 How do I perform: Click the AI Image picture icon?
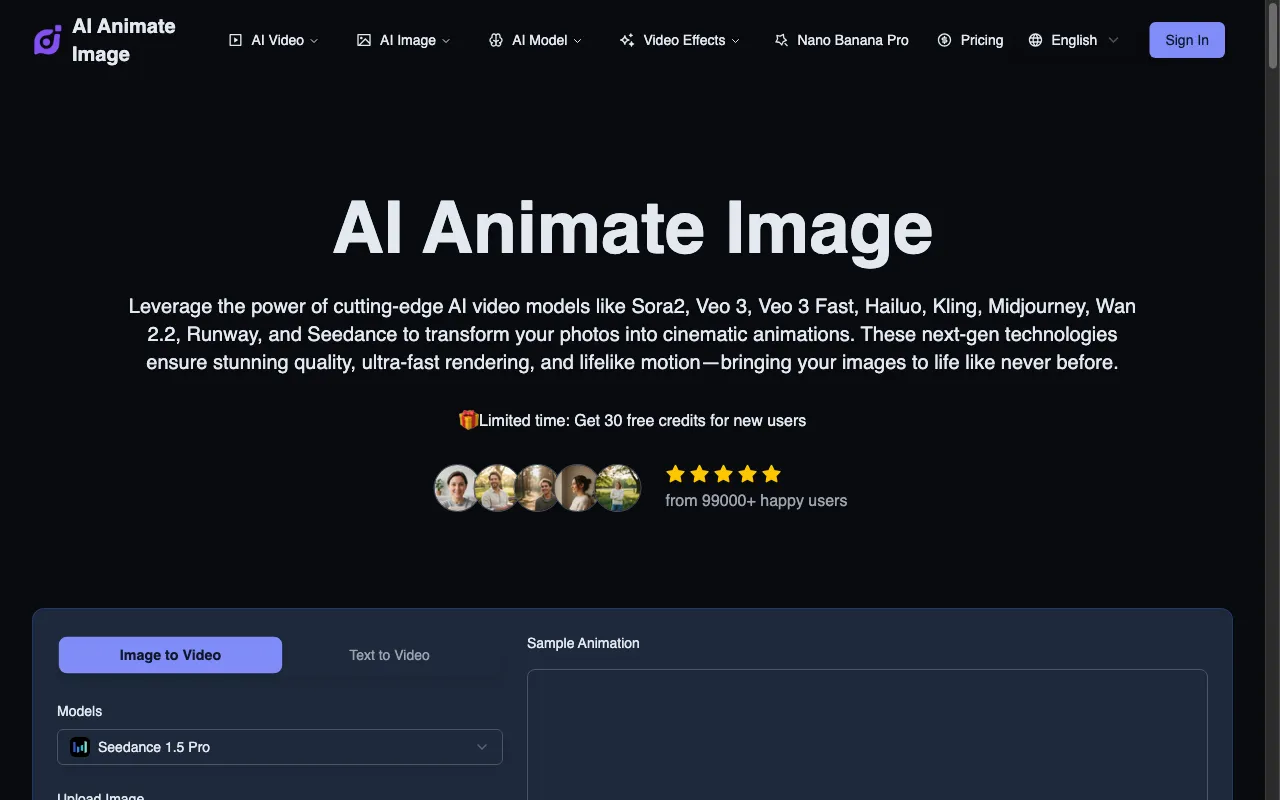coord(363,40)
